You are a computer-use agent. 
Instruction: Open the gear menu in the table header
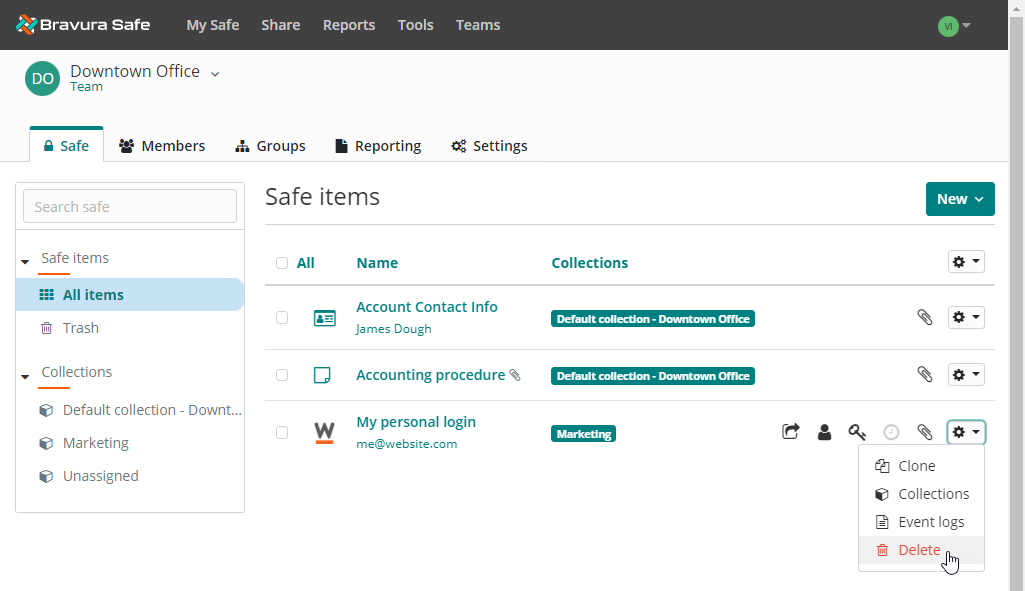[964, 261]
